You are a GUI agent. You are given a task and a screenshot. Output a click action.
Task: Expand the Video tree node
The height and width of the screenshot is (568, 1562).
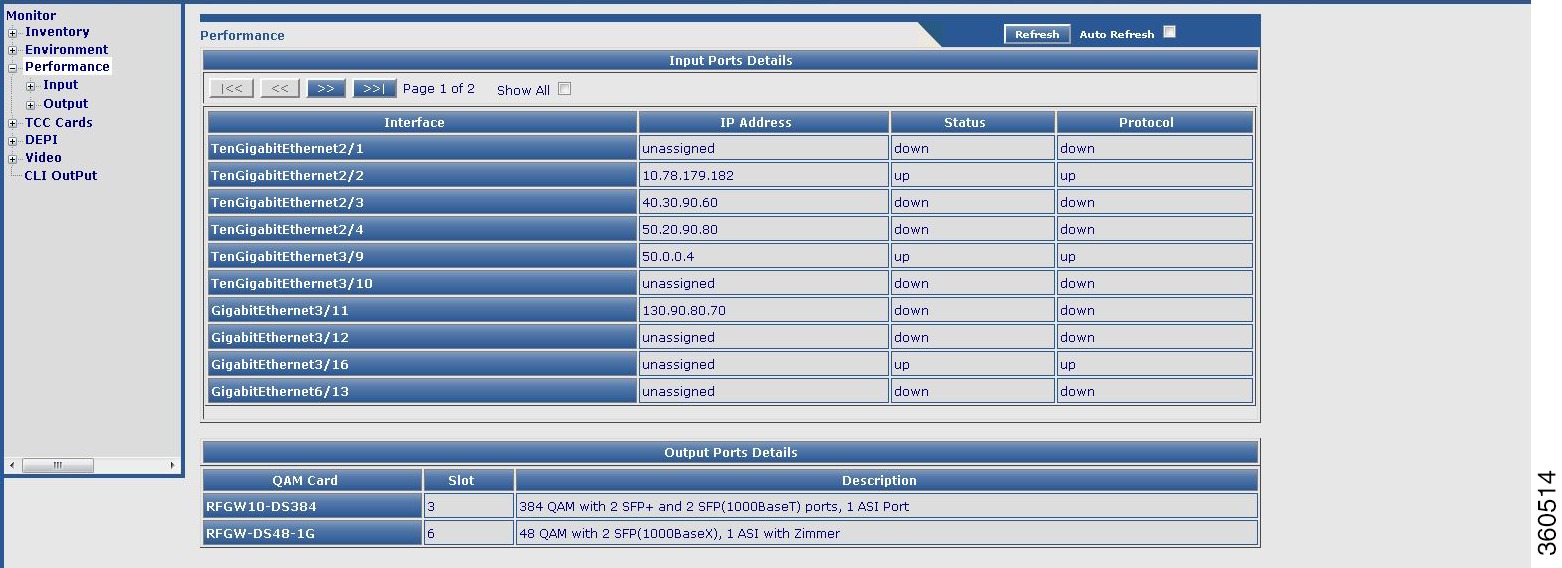13,159
